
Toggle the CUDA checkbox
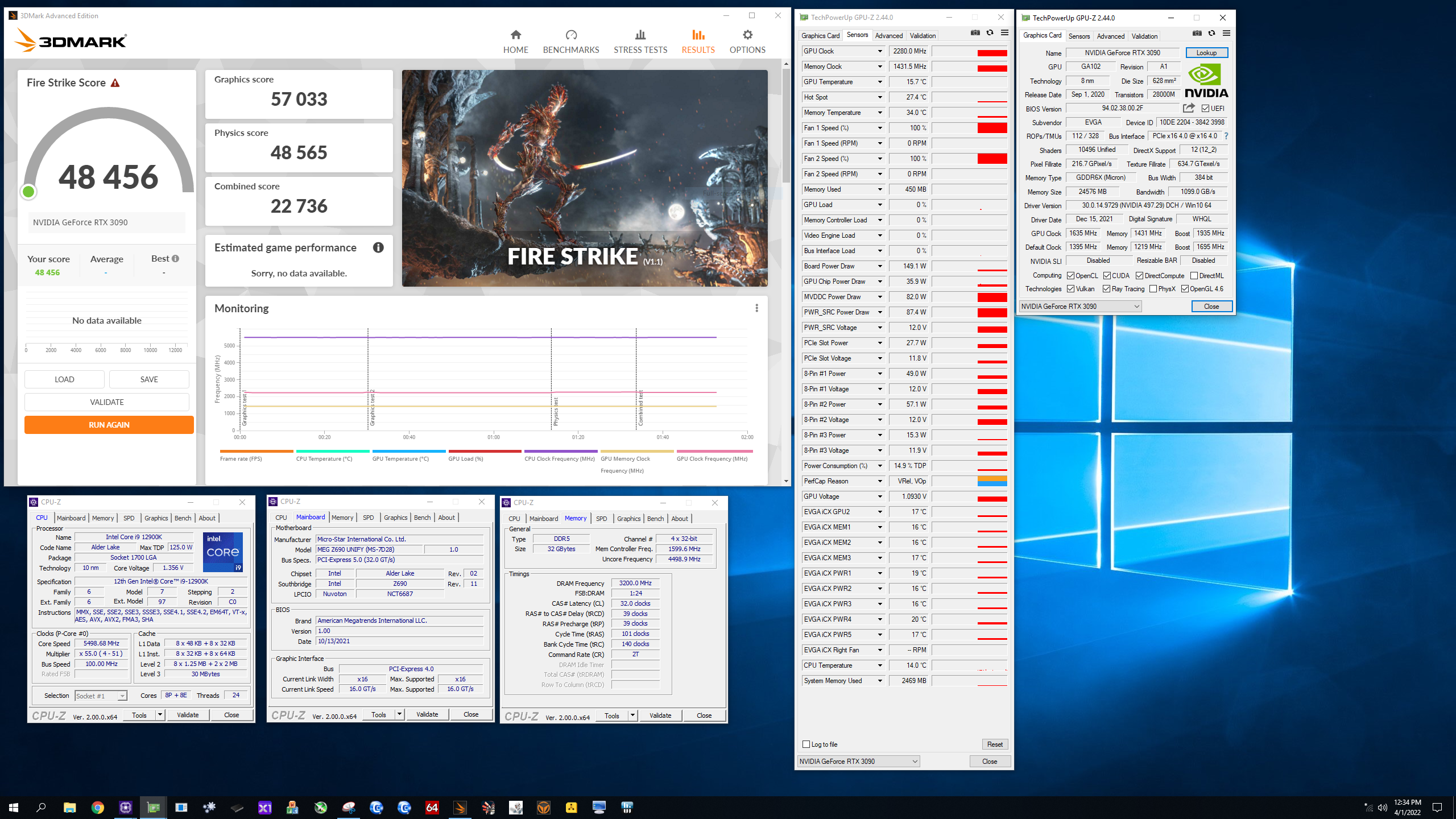[x=1107, y=275]
